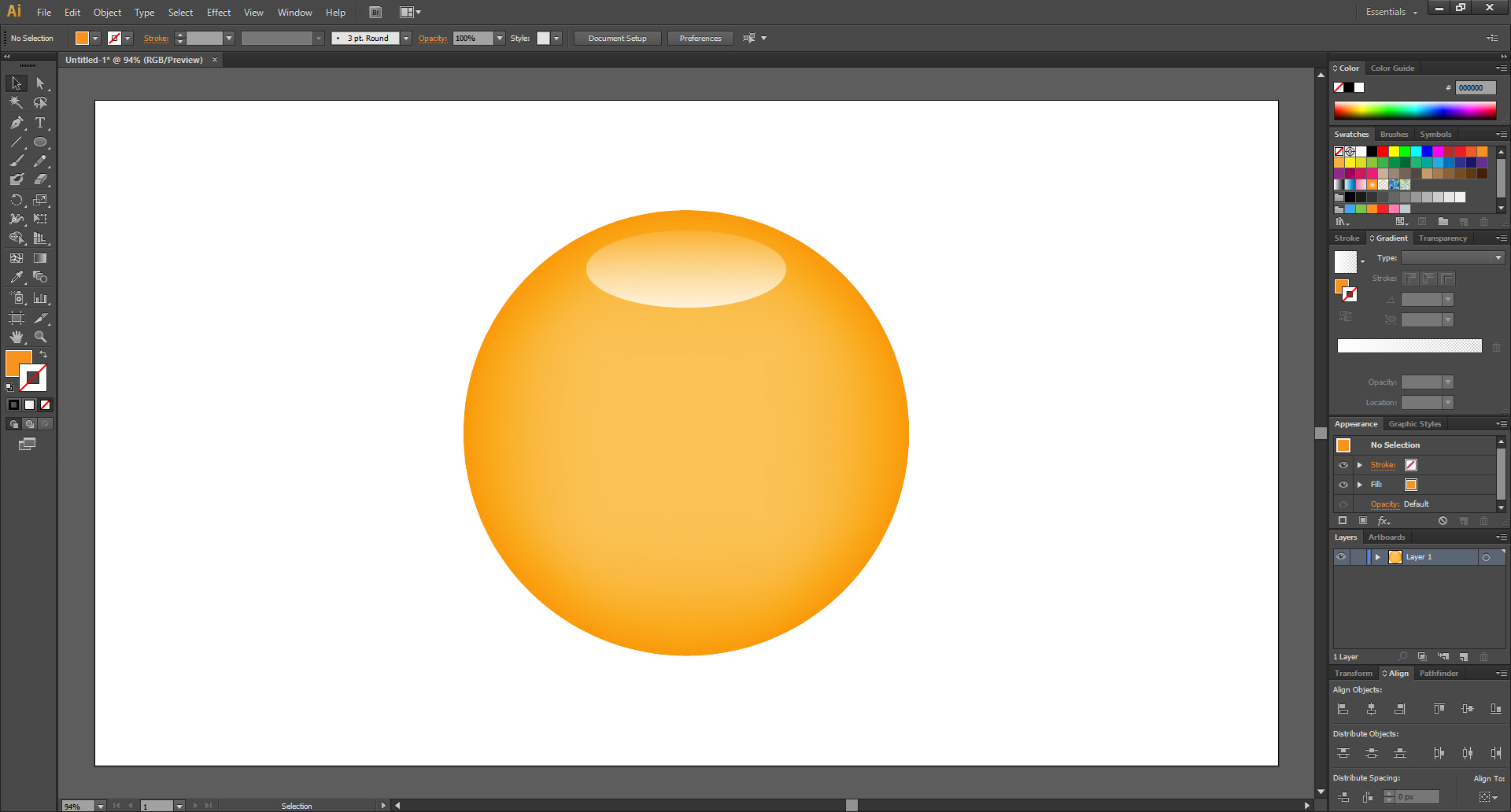Expand Layer 1 disclosure triangle
Image resolution: width=1511 pixels, height=812 pixels.
(x=1377, y=557)
